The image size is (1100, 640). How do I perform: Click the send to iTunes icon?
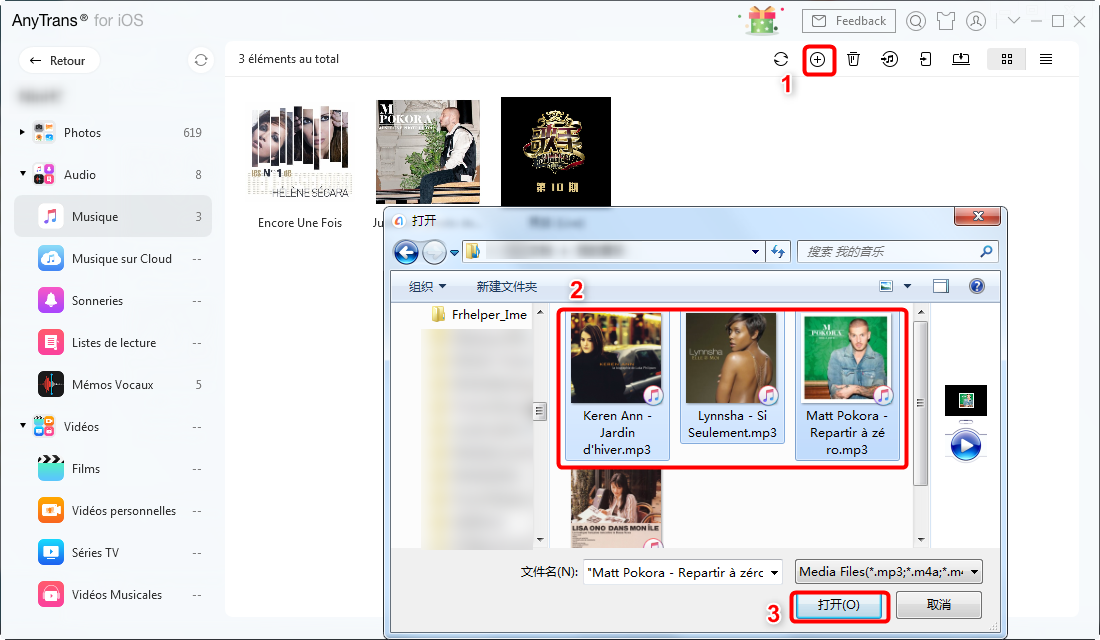coord(890,60)
